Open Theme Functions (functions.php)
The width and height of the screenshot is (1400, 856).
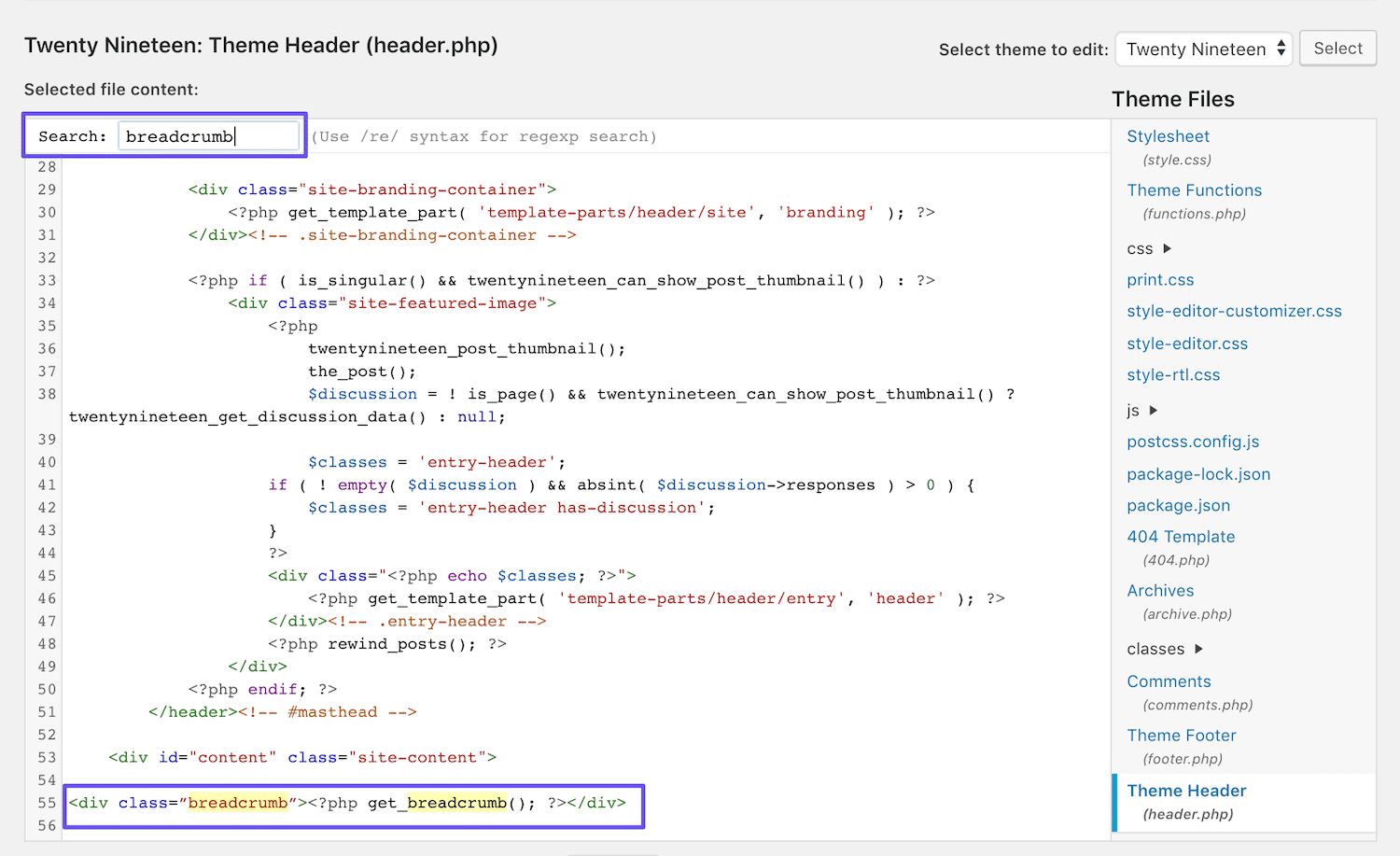click(x=1194, y=189)
